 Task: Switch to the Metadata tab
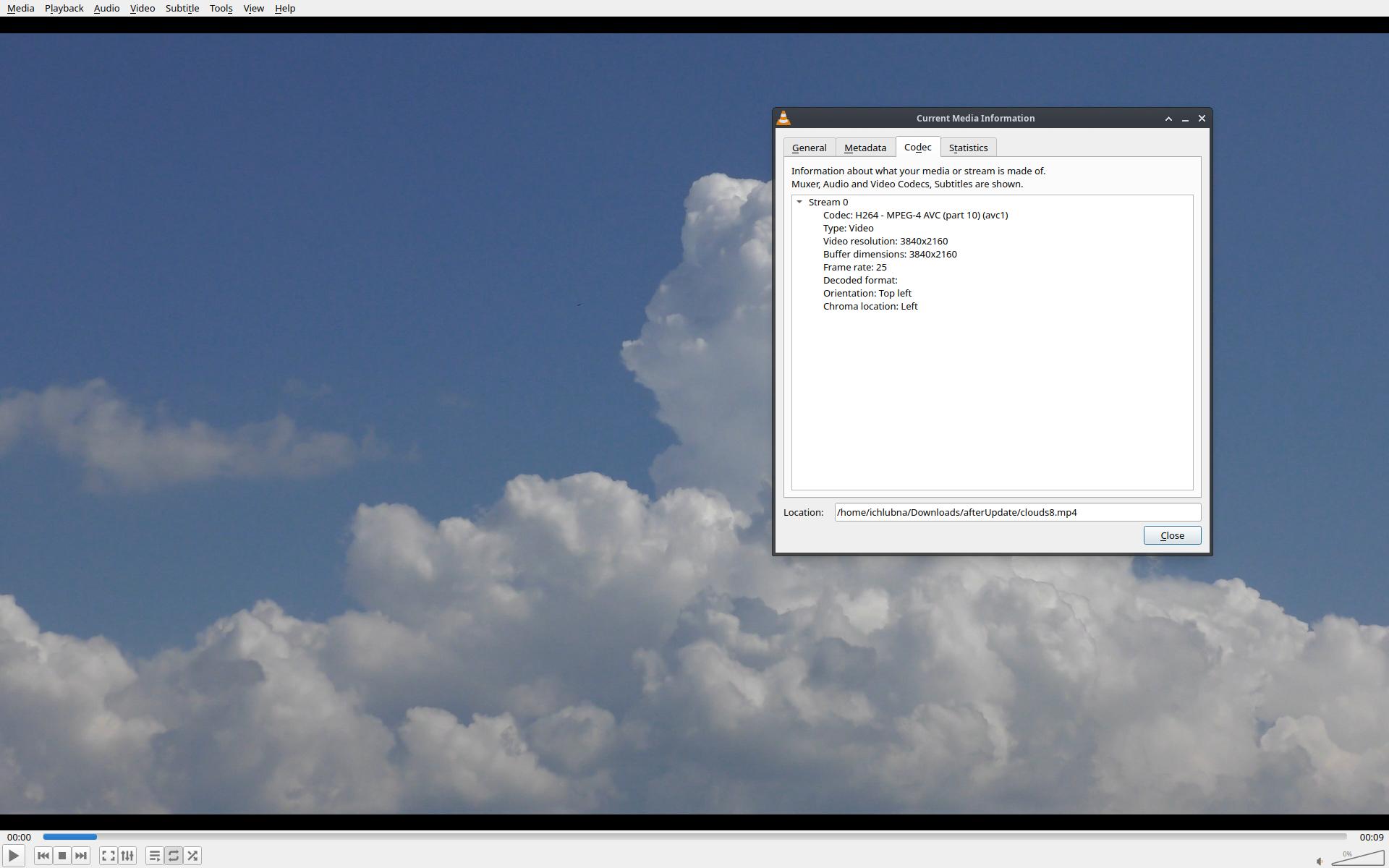tap(865, 148)
